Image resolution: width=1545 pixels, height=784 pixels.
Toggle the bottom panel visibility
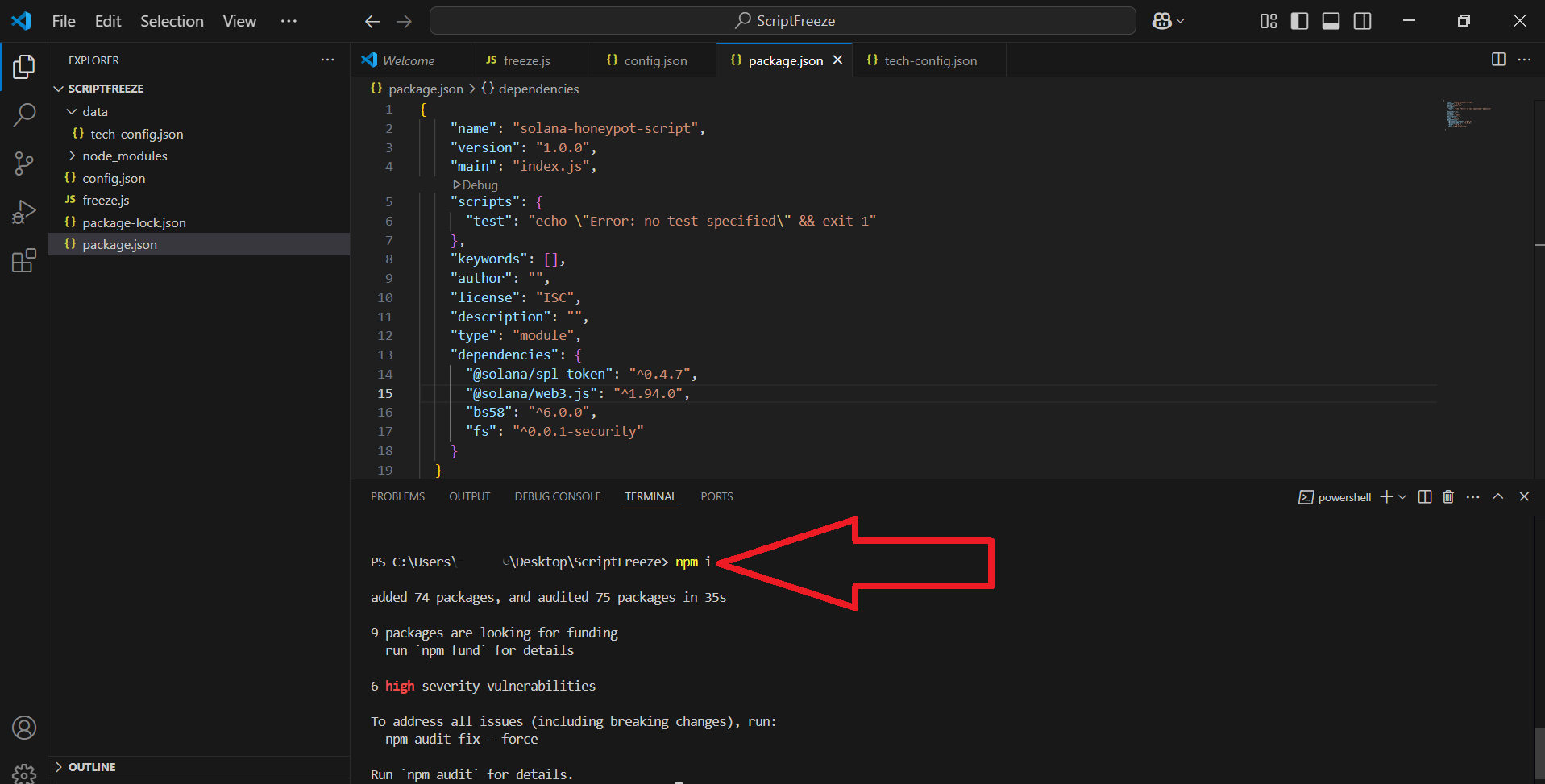pyautogui.click(x=1331, y=21)
